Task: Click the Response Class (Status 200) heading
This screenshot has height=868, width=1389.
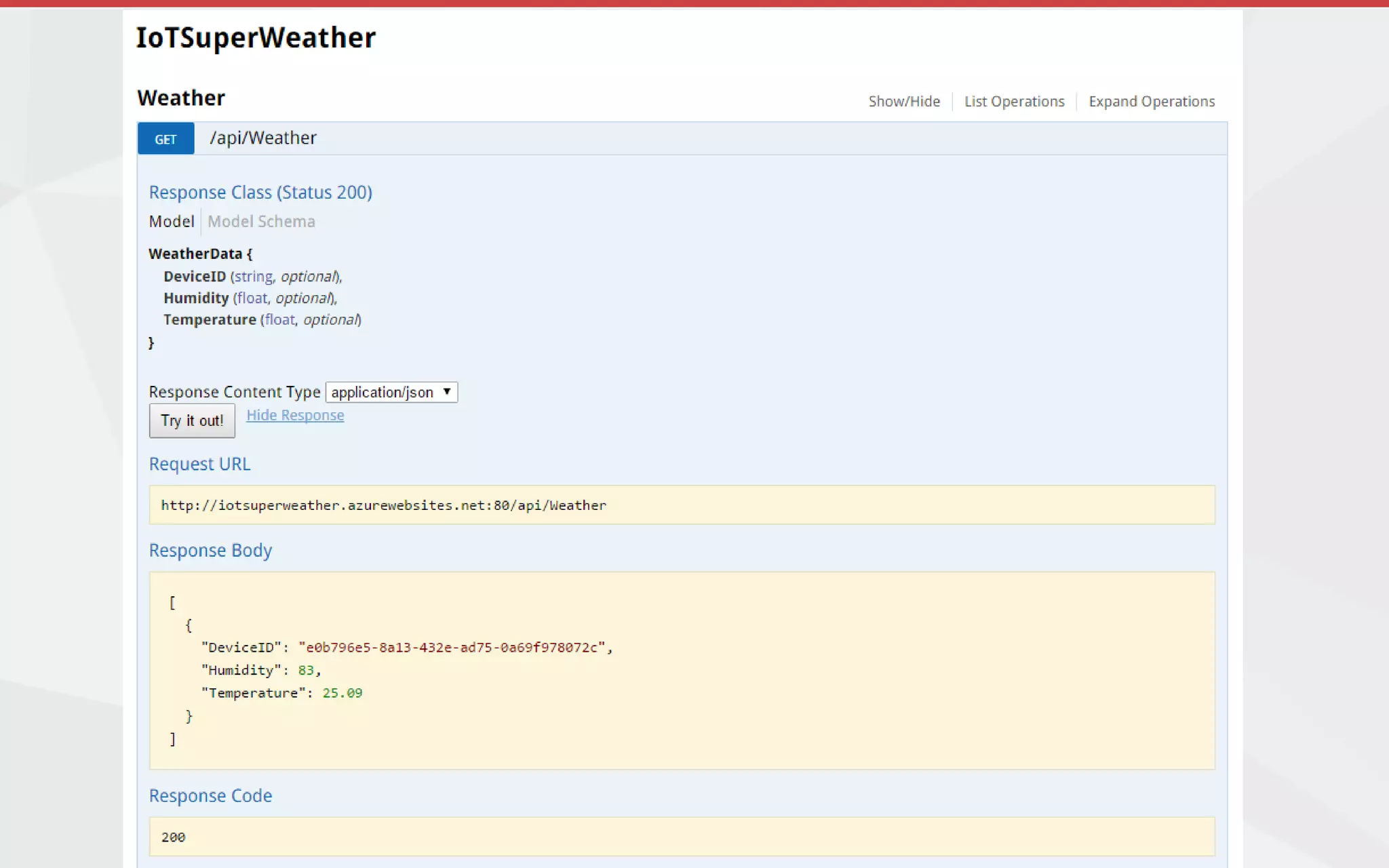Action: point(260,193)
